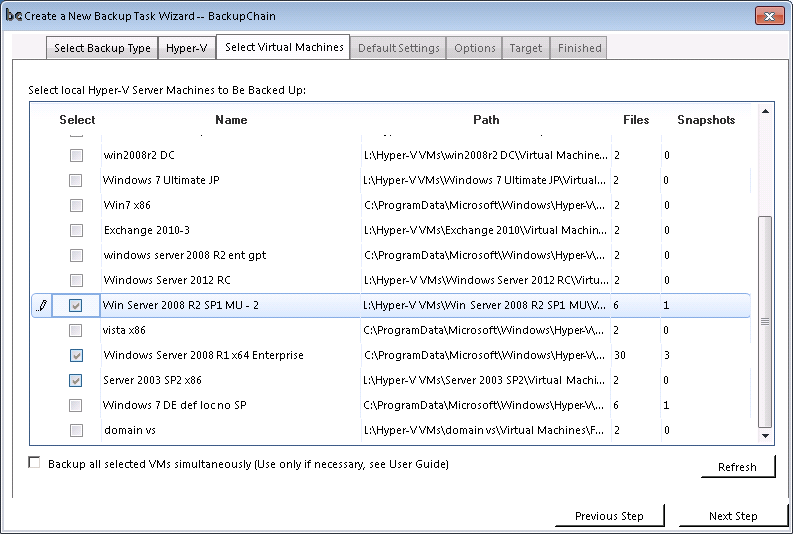
Task: Continue with Next Step button
Action: [733, 516]
